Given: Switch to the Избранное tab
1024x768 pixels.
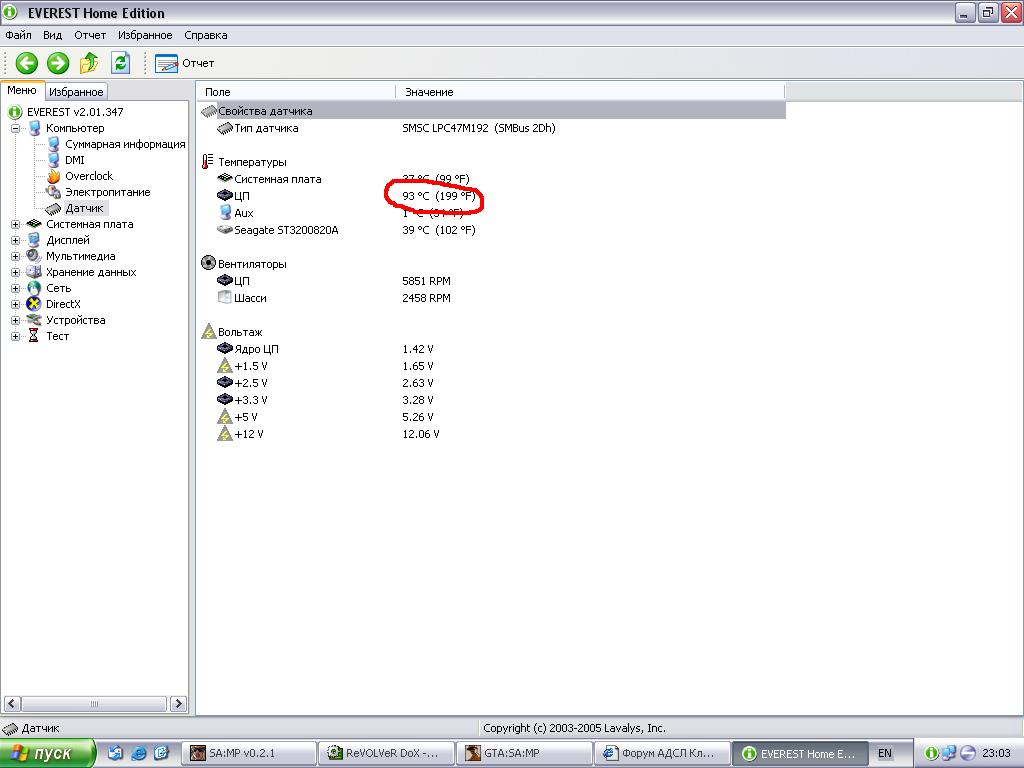Looking at the screenshot, I should (x=76, y=91).
